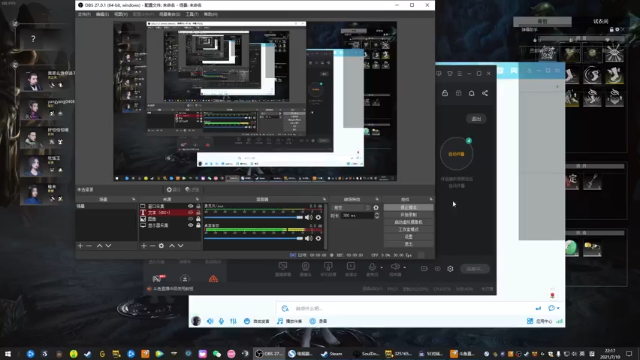This screenshot has width=640, height=360.
Task: Open the 场景集合(S) menu in OBS
Action: coord(169,14)
